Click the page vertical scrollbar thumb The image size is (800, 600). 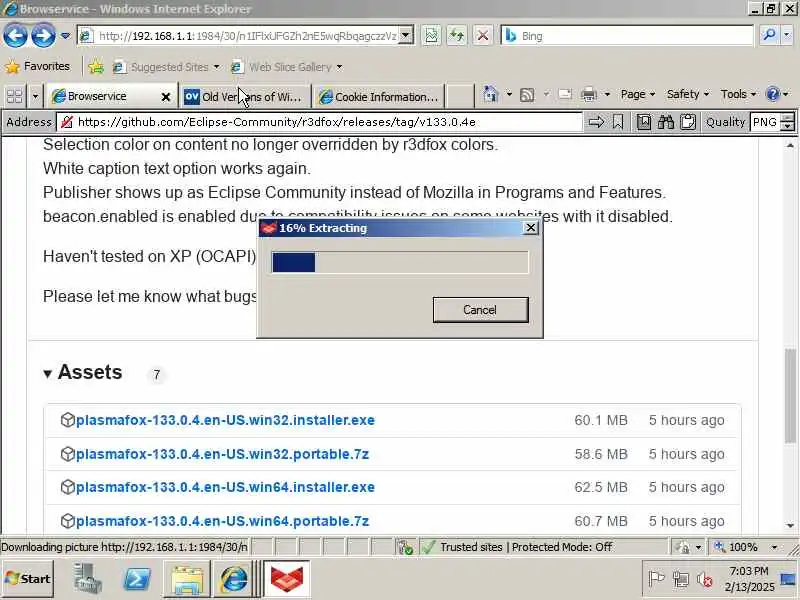click(790, 395)
